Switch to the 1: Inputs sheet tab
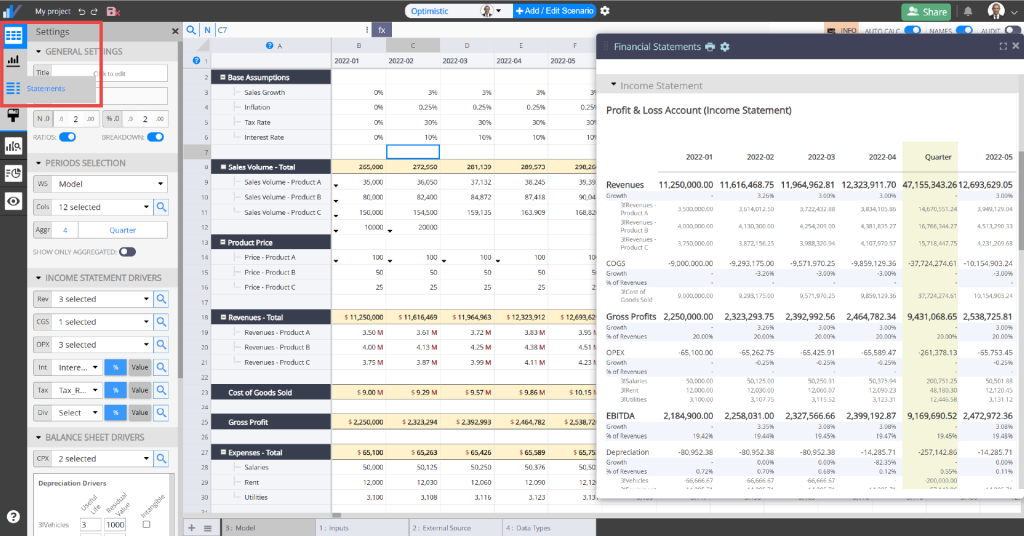 tap(361, 528)
